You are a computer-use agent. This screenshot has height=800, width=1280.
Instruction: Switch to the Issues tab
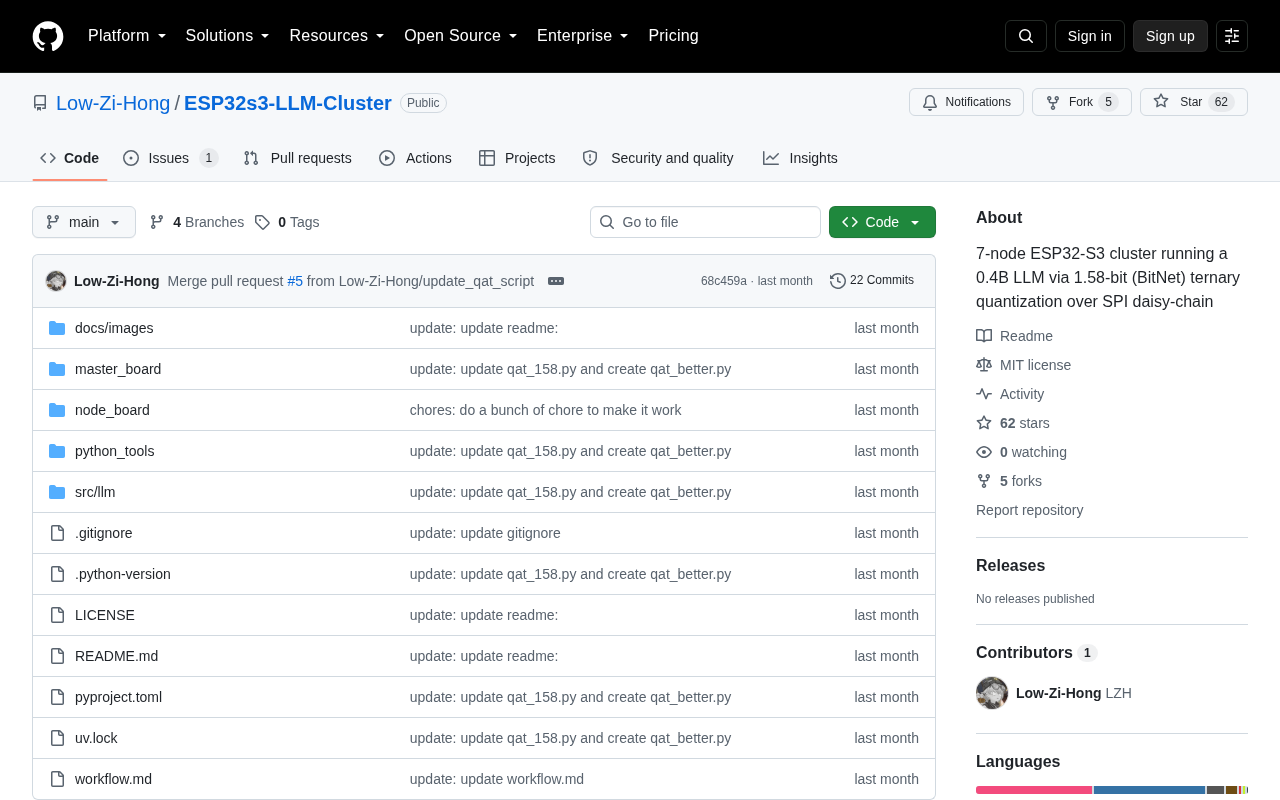[x=170, y=158]
